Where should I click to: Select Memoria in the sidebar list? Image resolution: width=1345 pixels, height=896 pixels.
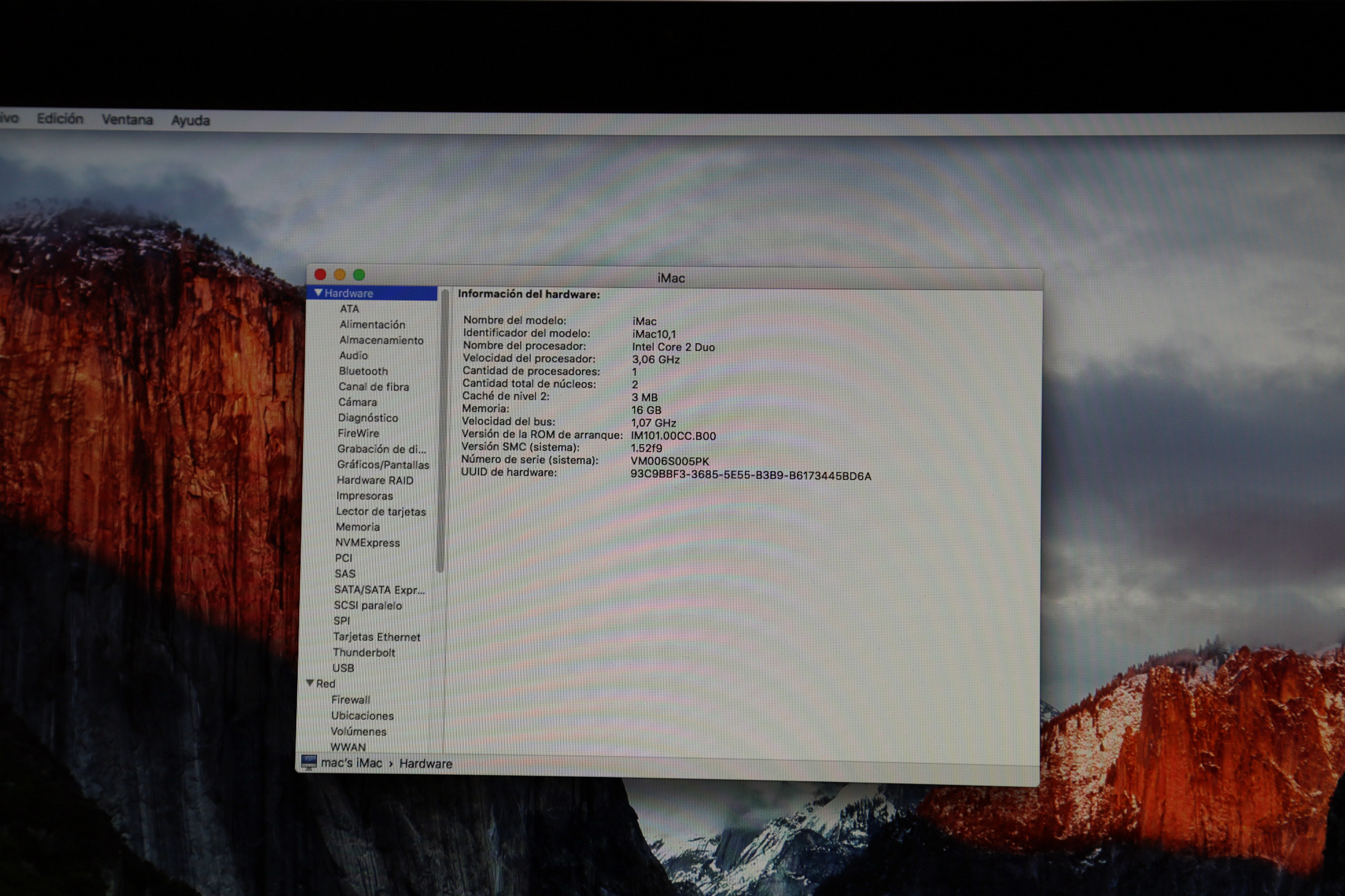[x=358, y=527]
